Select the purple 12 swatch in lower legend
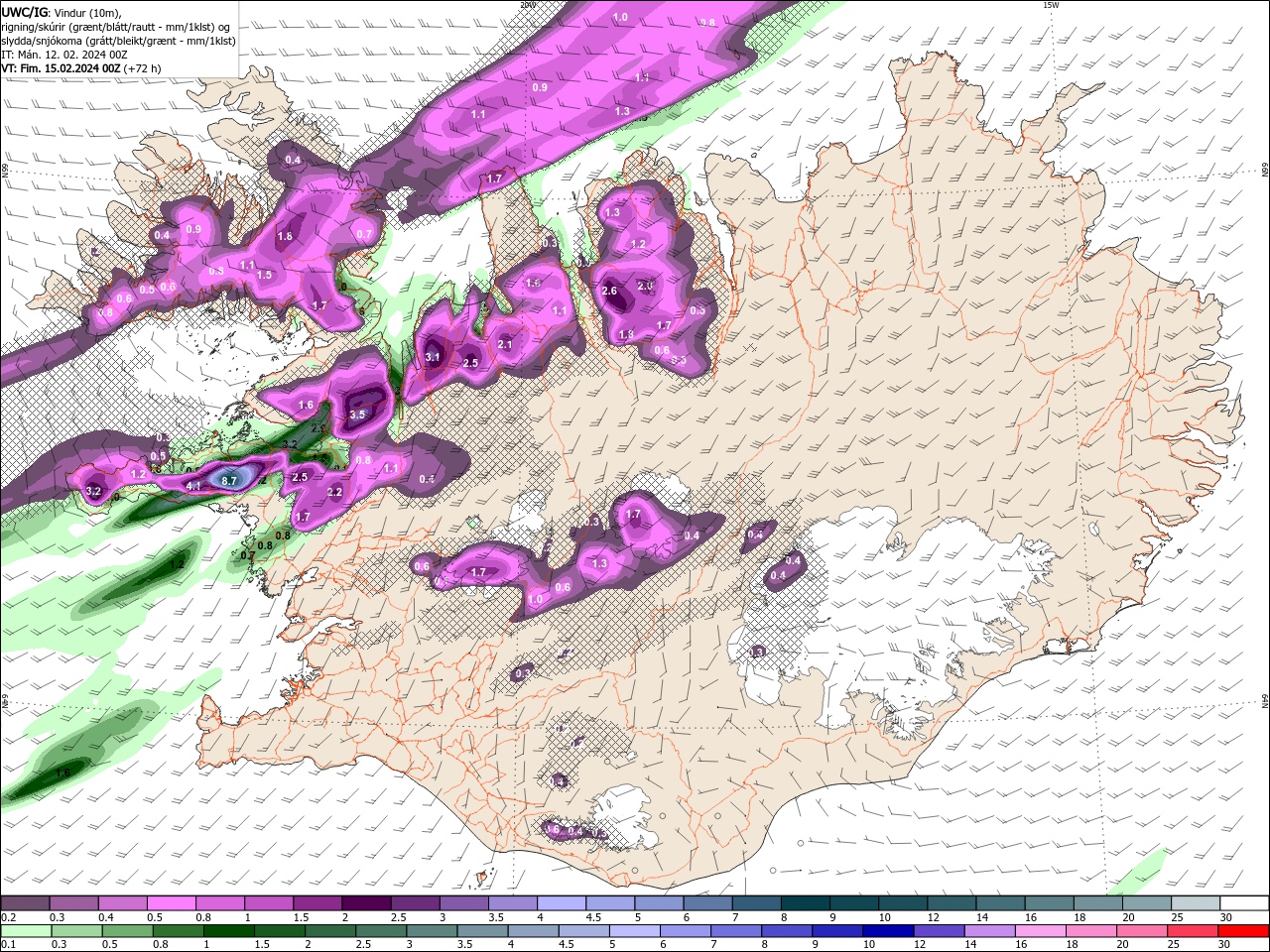 click(939, 931)
